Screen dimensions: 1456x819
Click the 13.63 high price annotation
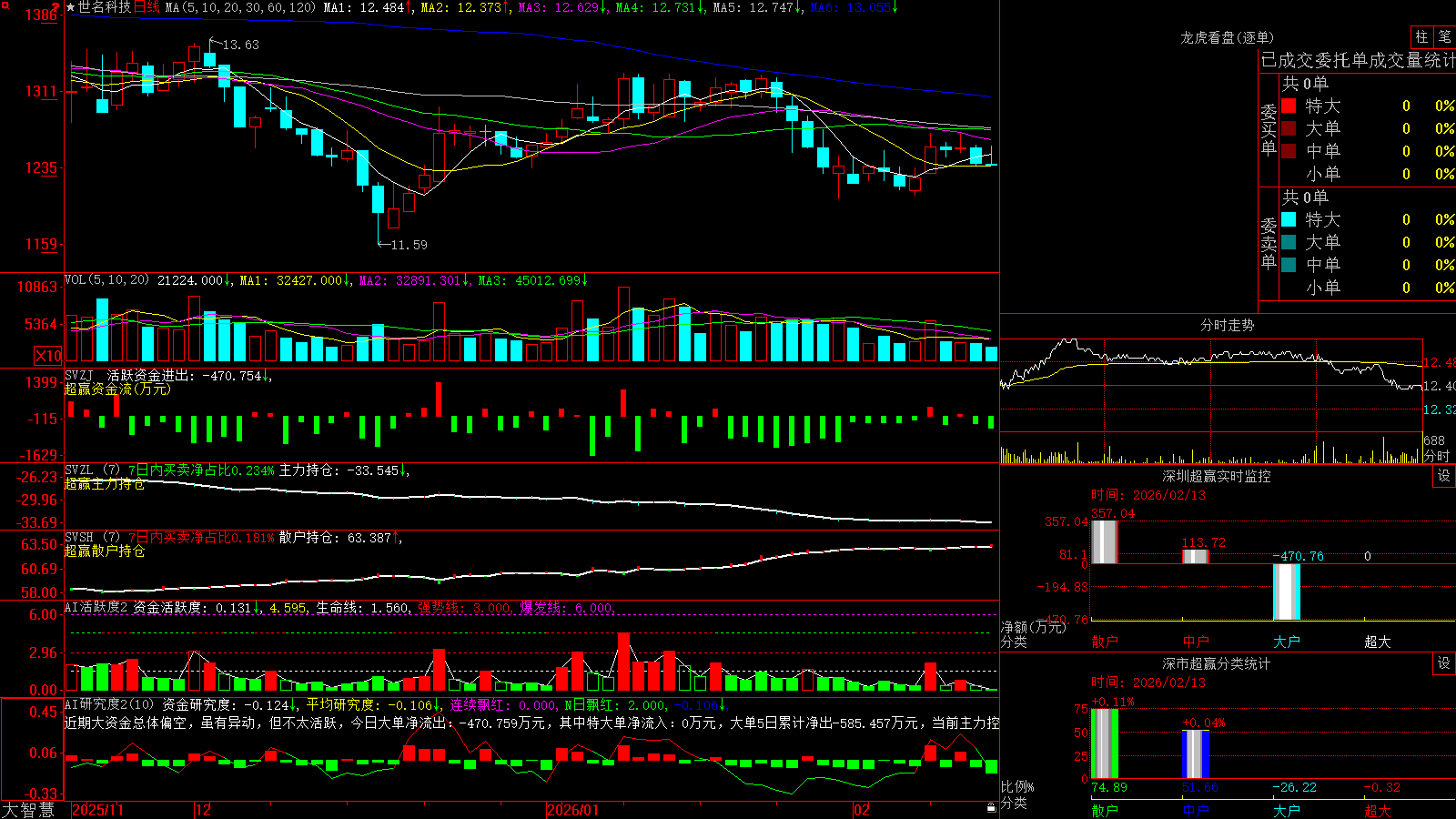coord(240,45)
